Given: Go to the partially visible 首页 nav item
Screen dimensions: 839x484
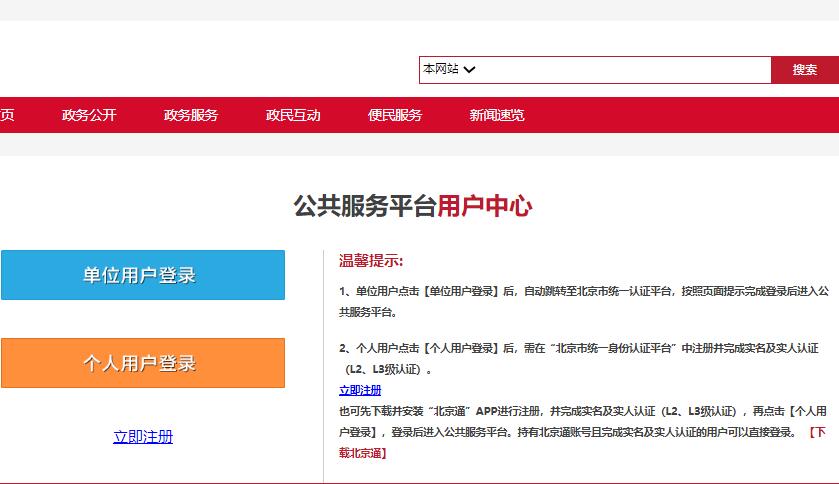Looking at the screenshot, I should tap(7, 115).
